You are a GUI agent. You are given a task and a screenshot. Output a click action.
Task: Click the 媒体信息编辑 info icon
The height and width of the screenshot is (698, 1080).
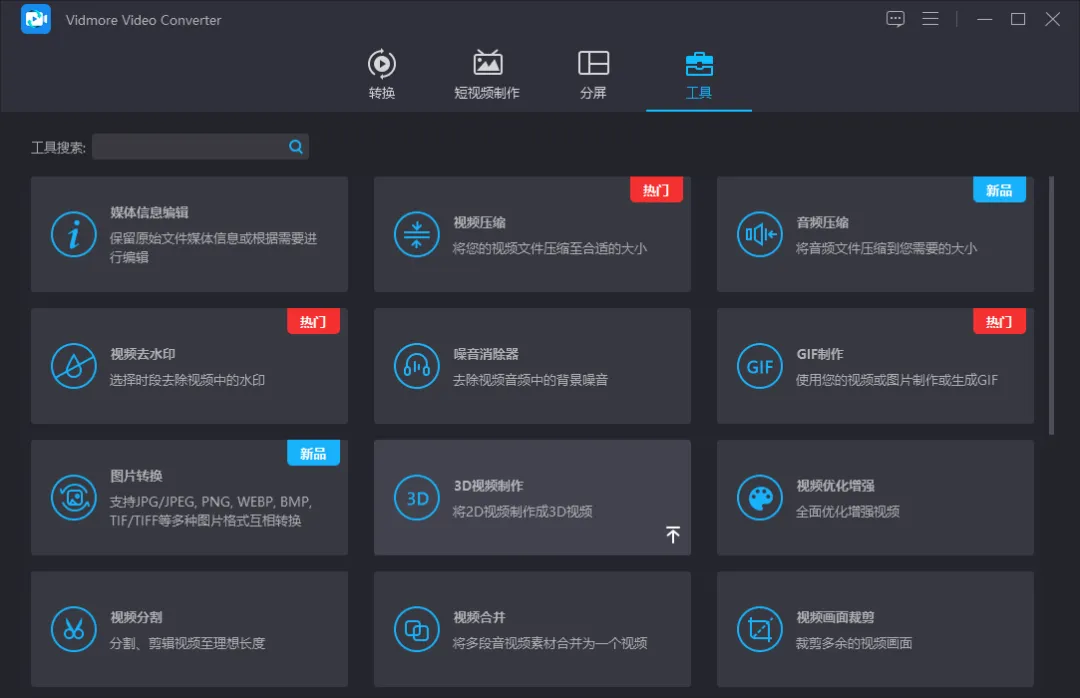click(x=74, y=234)
